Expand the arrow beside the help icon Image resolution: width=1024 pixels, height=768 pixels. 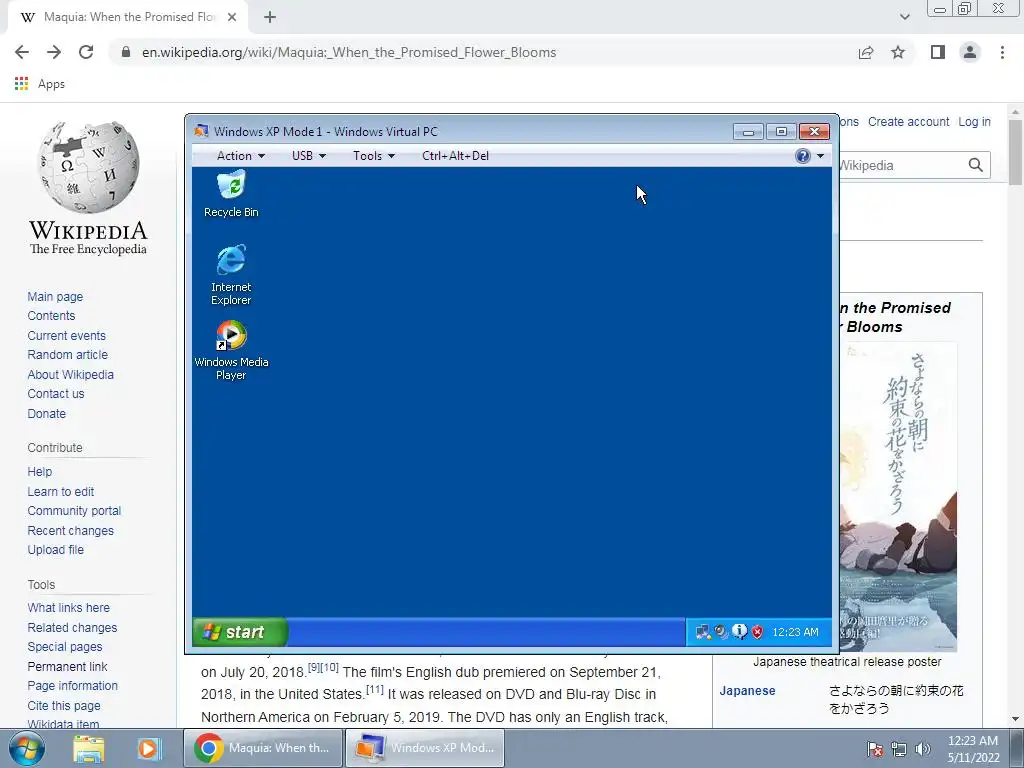point(820,155)
